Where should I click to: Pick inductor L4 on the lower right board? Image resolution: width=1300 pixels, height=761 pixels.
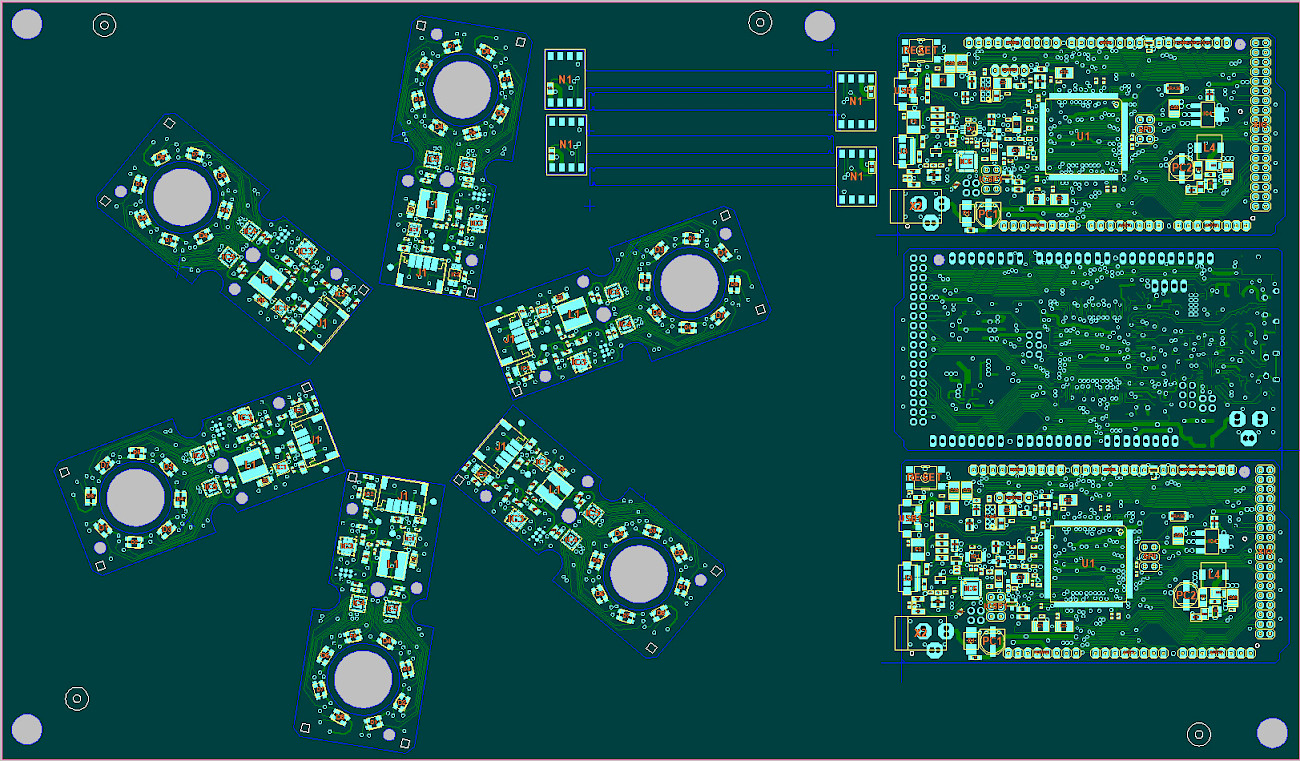1214,574
